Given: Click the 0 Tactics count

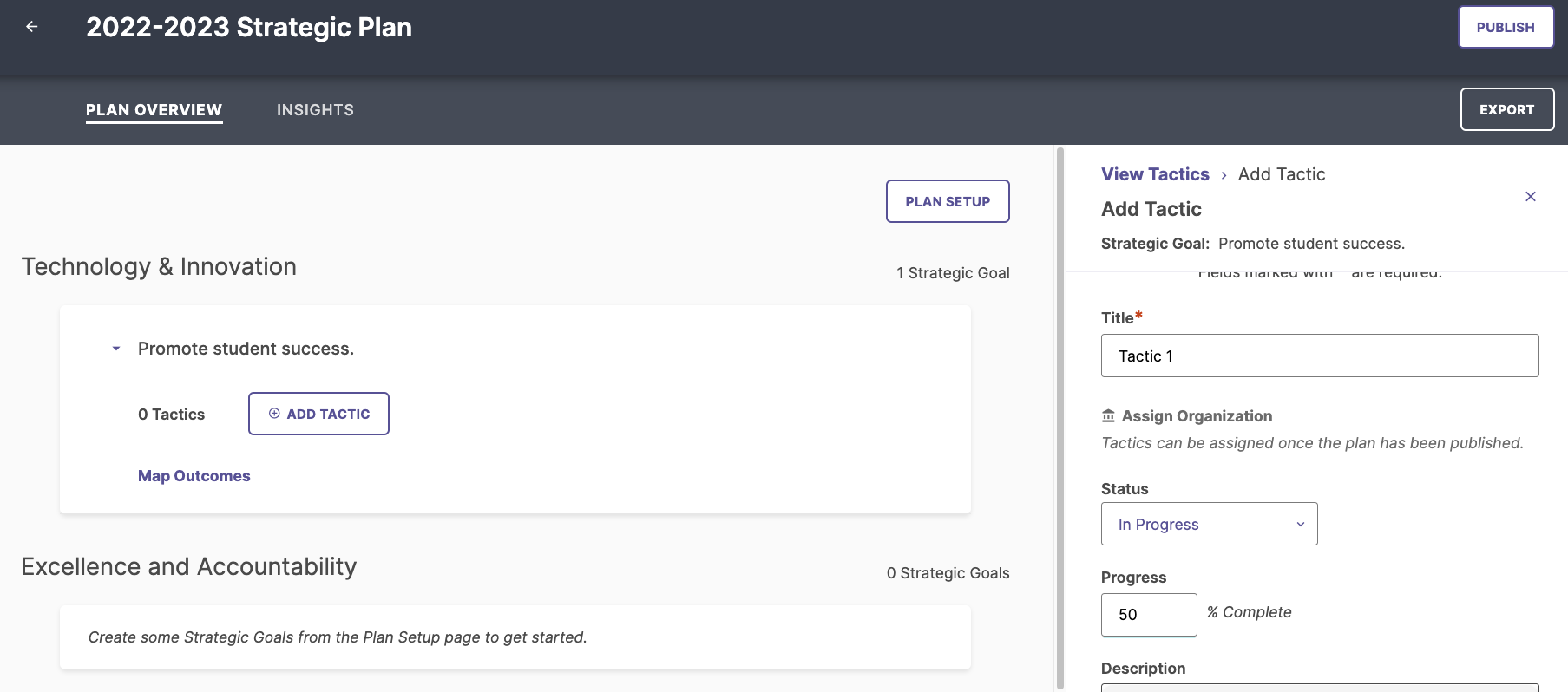Looking at the screenshot, I should click(171, 415).
